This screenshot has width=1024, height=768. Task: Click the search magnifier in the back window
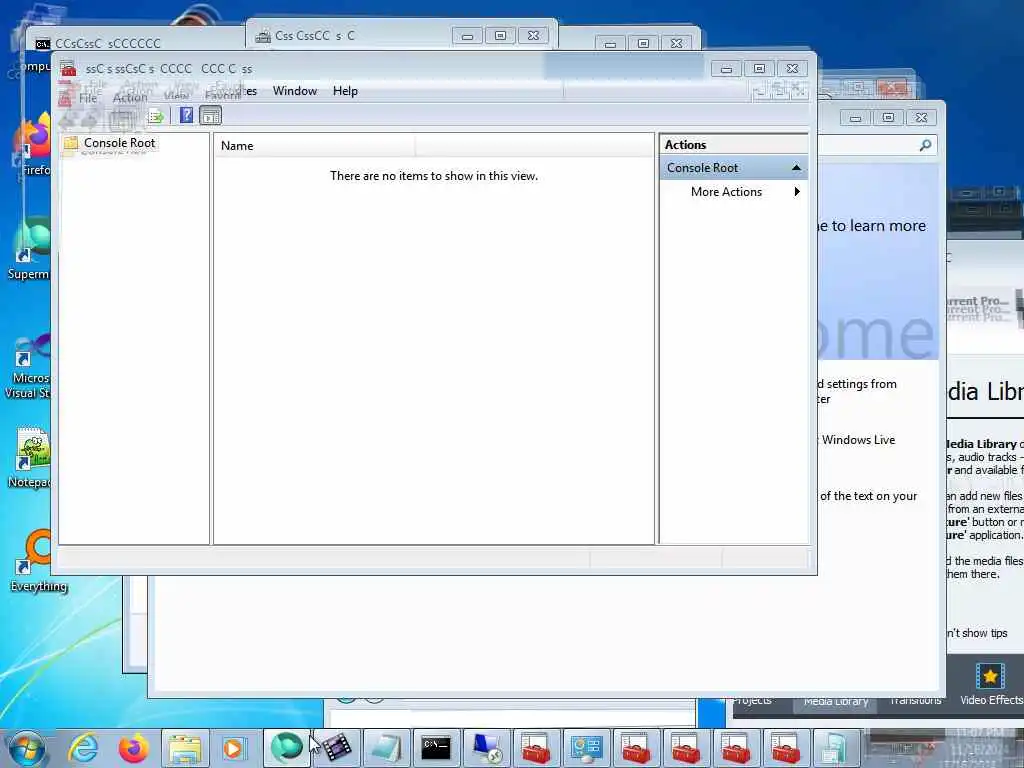pos(925,145)
